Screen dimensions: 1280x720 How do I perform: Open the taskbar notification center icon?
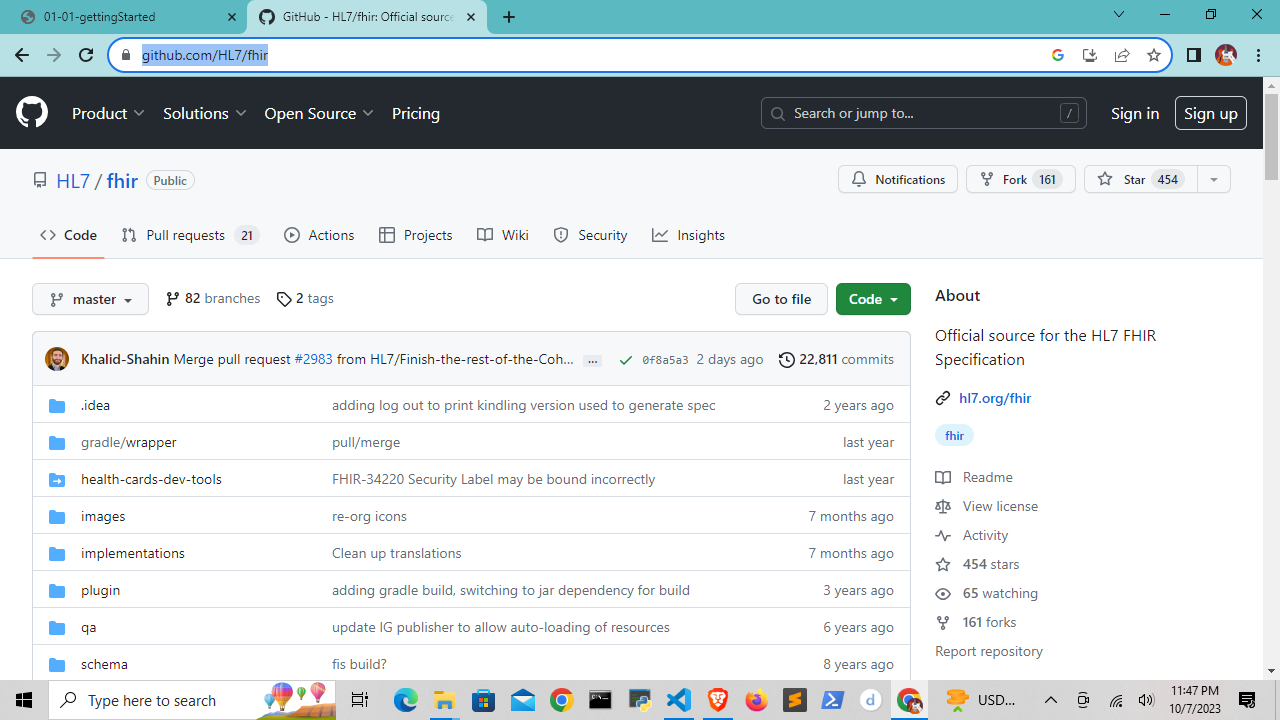tap(1247, 700)
